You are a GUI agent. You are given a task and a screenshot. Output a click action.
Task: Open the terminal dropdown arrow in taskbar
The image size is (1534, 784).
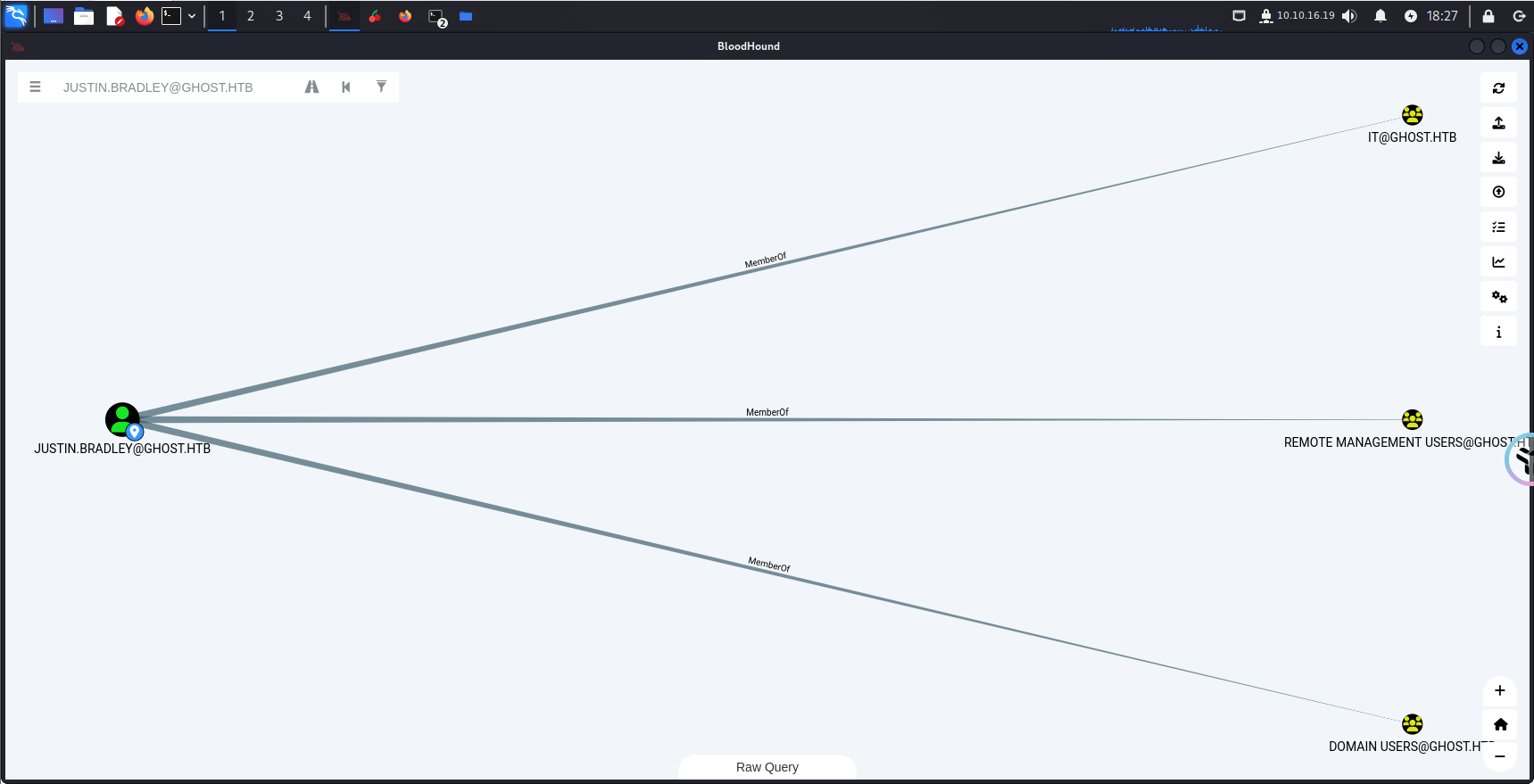192,16
